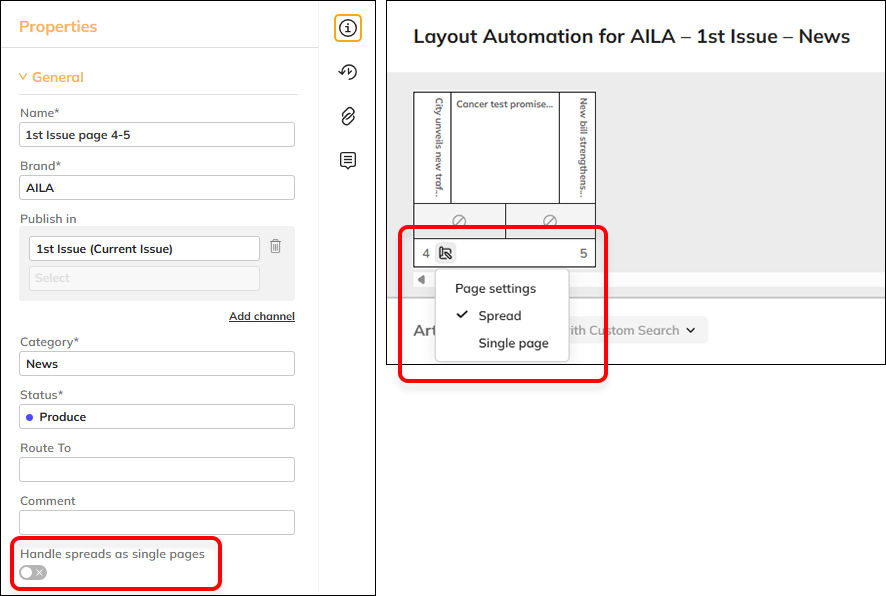Screen dimensions: 886x596
Task: Click the left placeholder slot with no-entry icon
Action: [459, 221]
